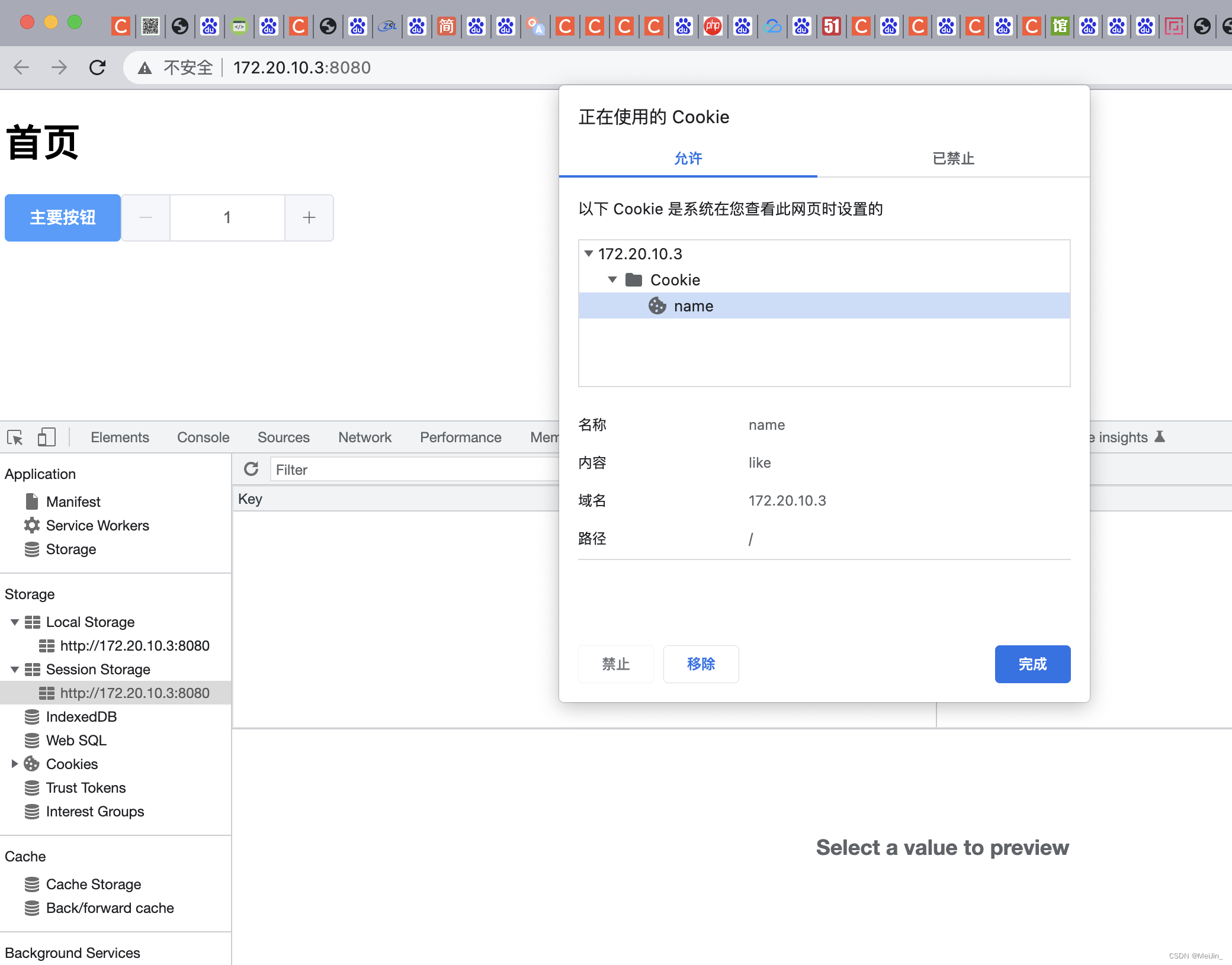Open the 简 bookmark icon
The width and height of the screenshot is (1232, 965).
(x=447, y=26)
